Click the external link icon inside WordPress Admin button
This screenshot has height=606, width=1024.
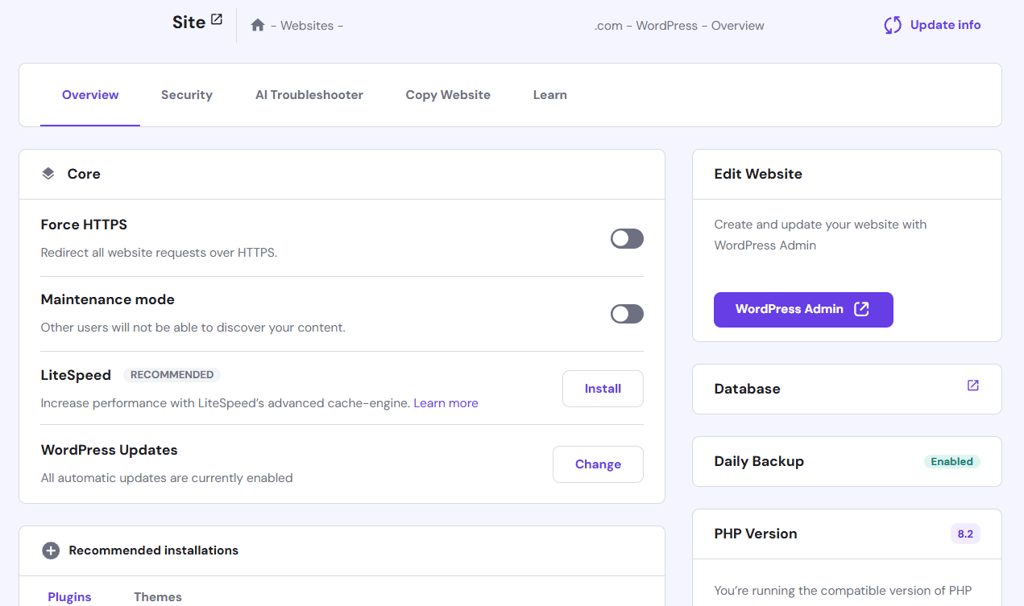(861, 309)
